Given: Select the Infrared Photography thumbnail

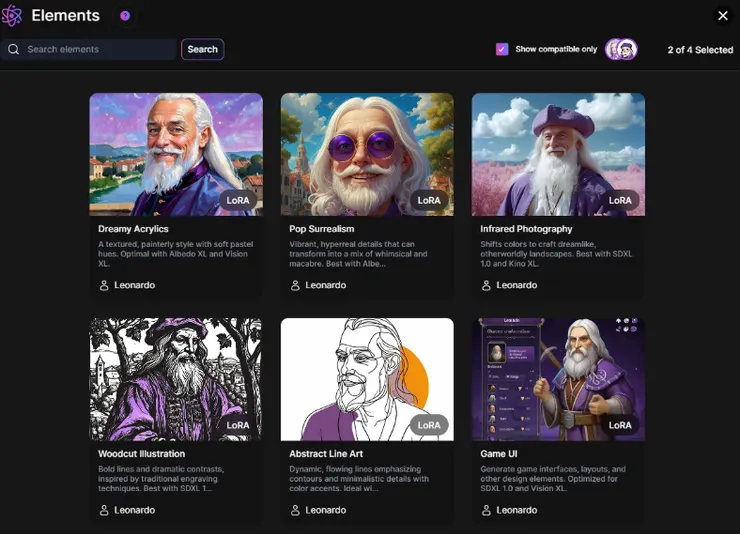Looking at the screenshot, I should click(558, 154).
